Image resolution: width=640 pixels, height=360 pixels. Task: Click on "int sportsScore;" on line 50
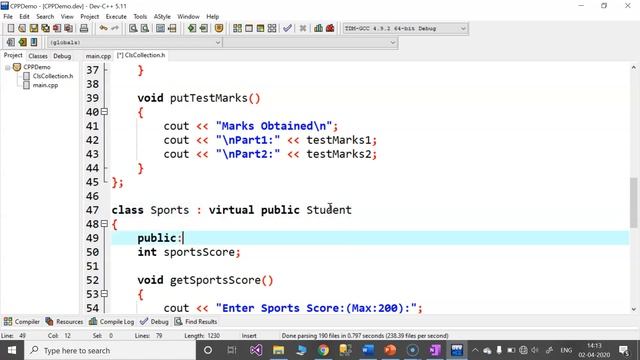(x=189, y=252)
